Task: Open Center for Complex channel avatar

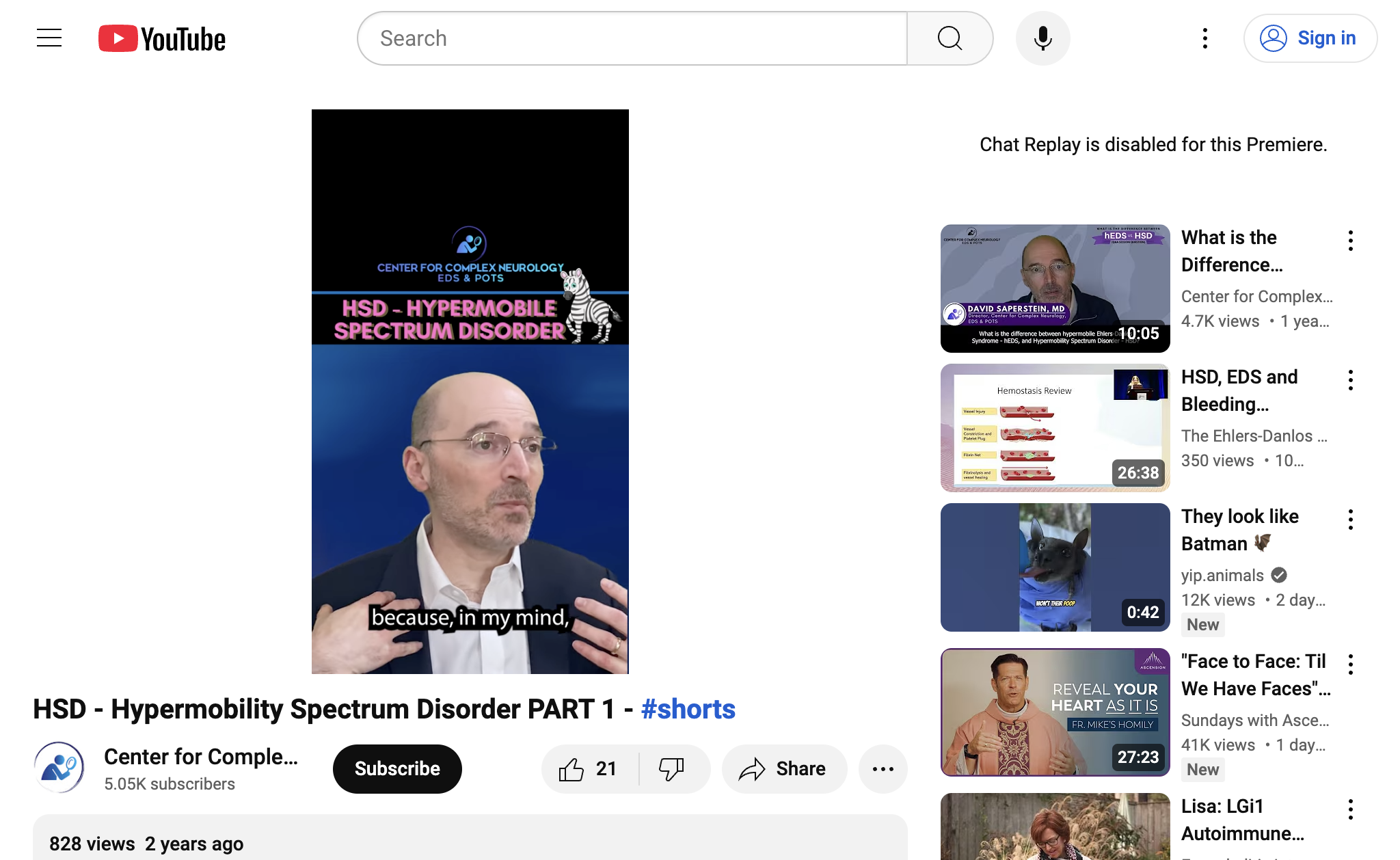Action: pos(59,768)
